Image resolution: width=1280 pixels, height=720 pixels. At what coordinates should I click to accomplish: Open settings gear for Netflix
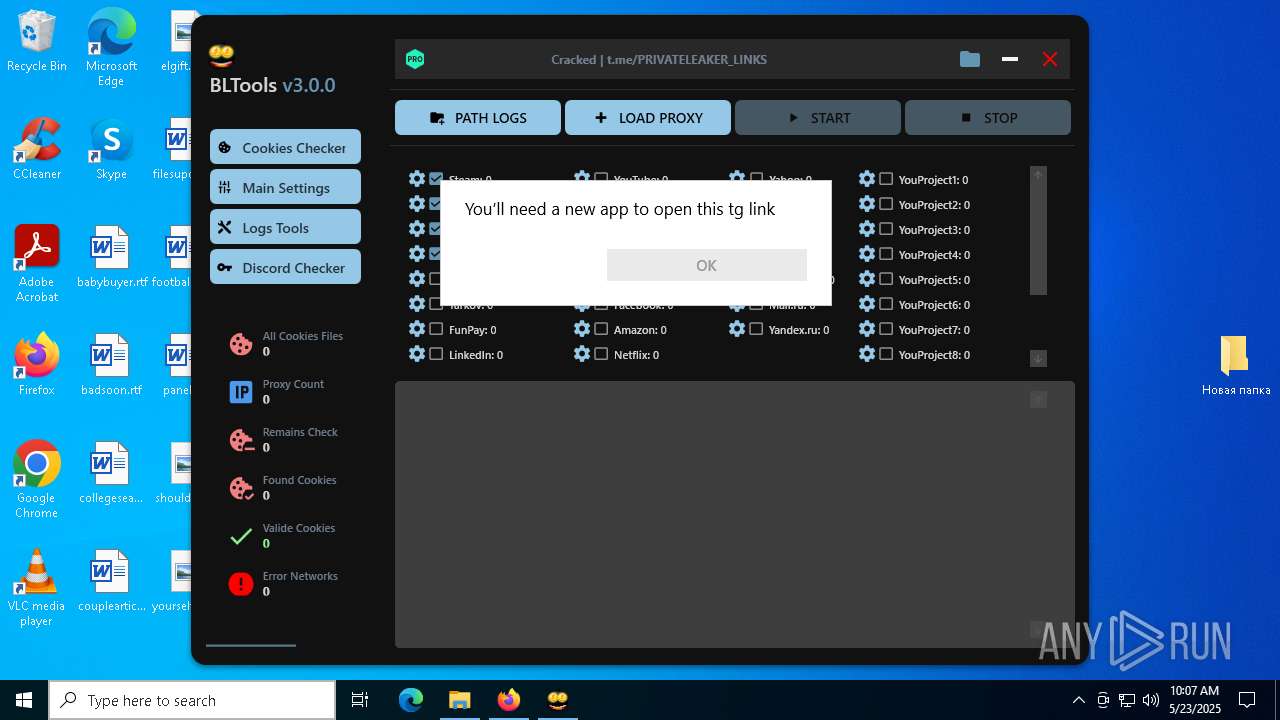(582, 354)
